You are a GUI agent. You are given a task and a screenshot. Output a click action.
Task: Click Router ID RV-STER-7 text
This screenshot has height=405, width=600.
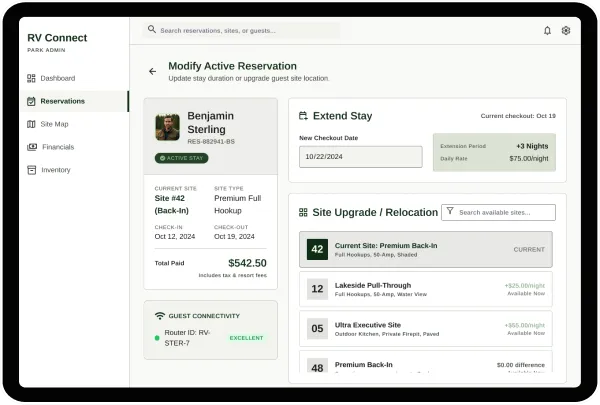(188, 338)
